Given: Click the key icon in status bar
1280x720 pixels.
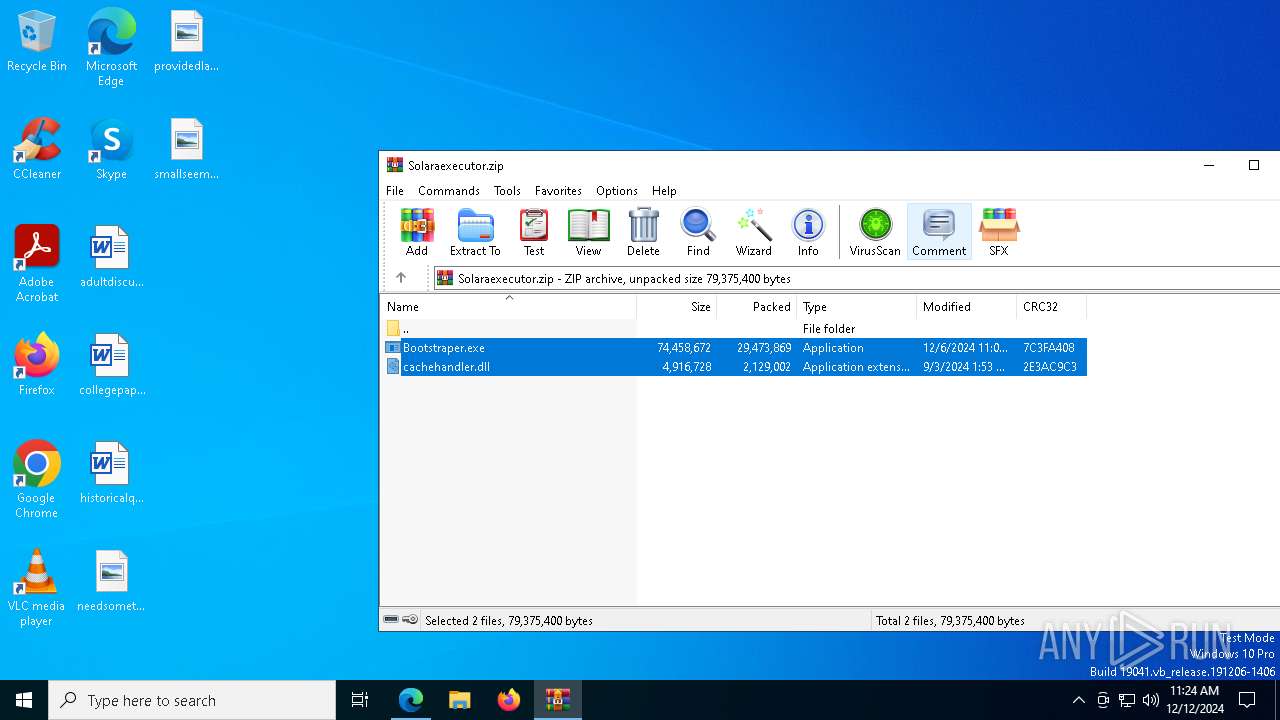Looking at the screenshot, I should (x=410, y=620).
